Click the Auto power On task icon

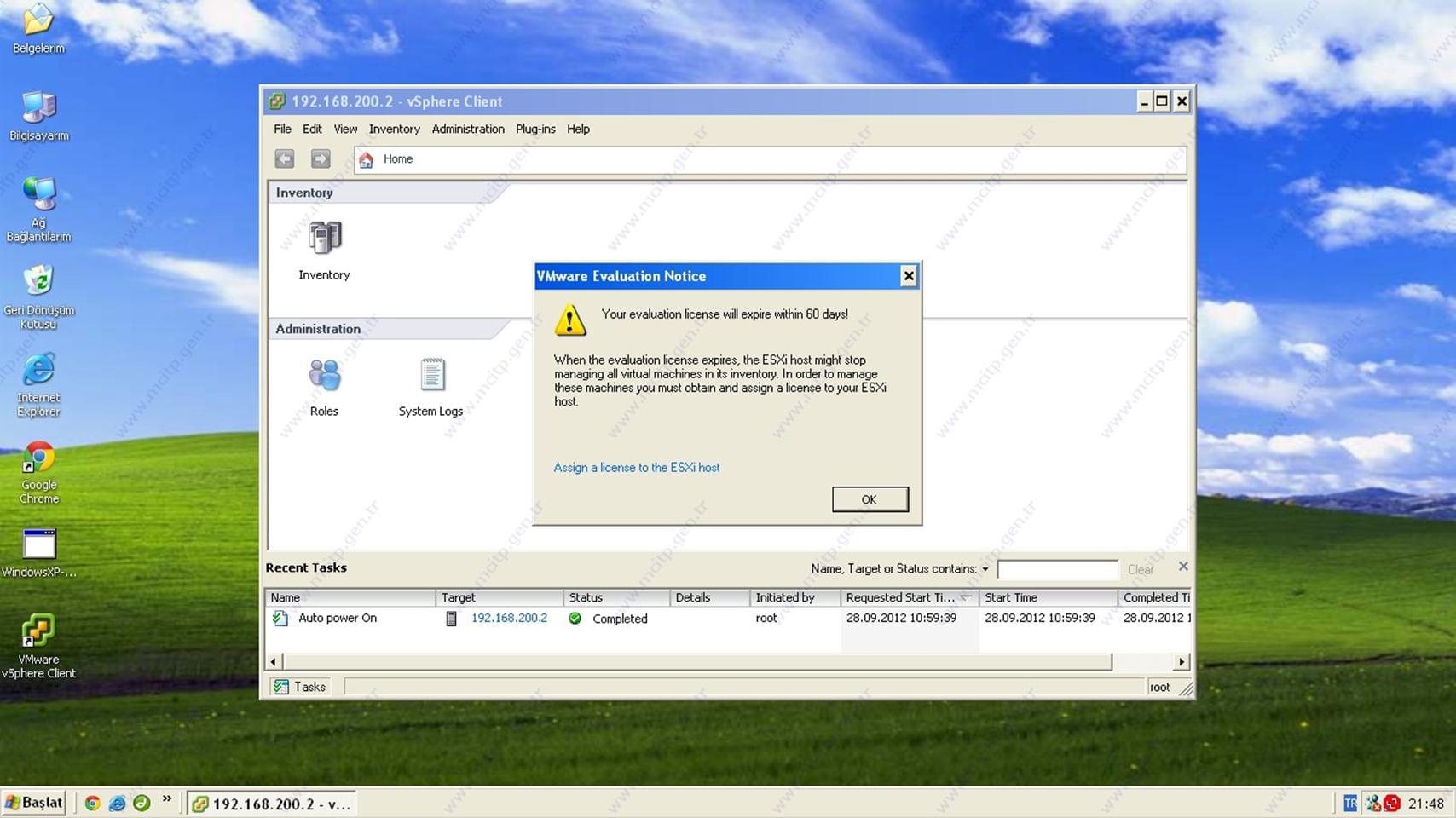[x=280, y=619]
